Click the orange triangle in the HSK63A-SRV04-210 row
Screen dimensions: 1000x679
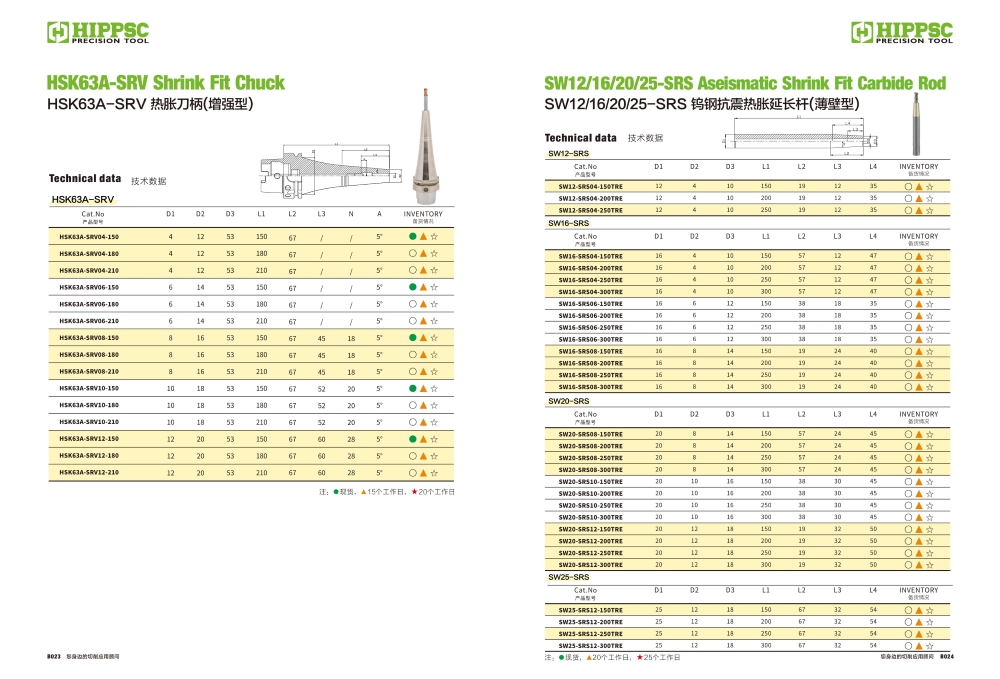pos(423,270)
